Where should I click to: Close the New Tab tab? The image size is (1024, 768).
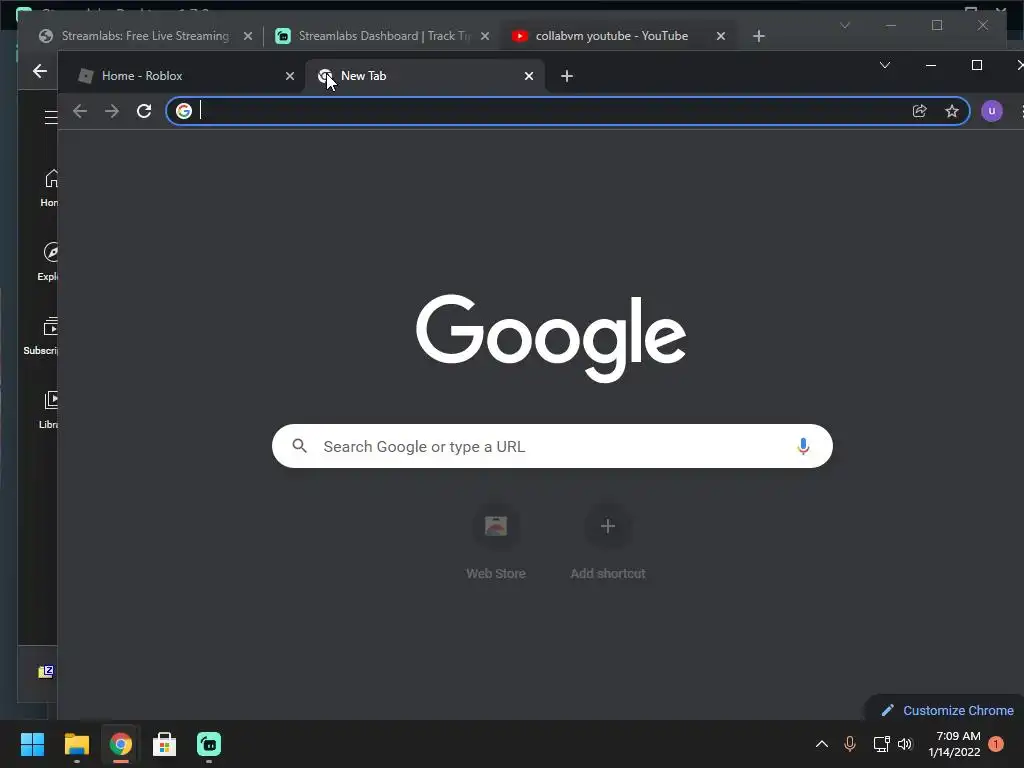pyautogui.click(x=529, y=76)
